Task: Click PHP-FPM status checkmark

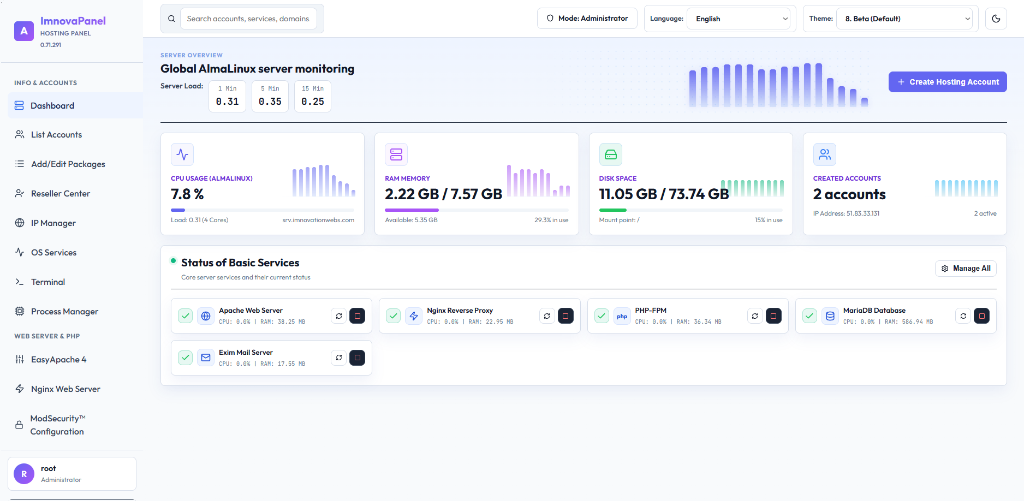Action: tap(601, 316)
